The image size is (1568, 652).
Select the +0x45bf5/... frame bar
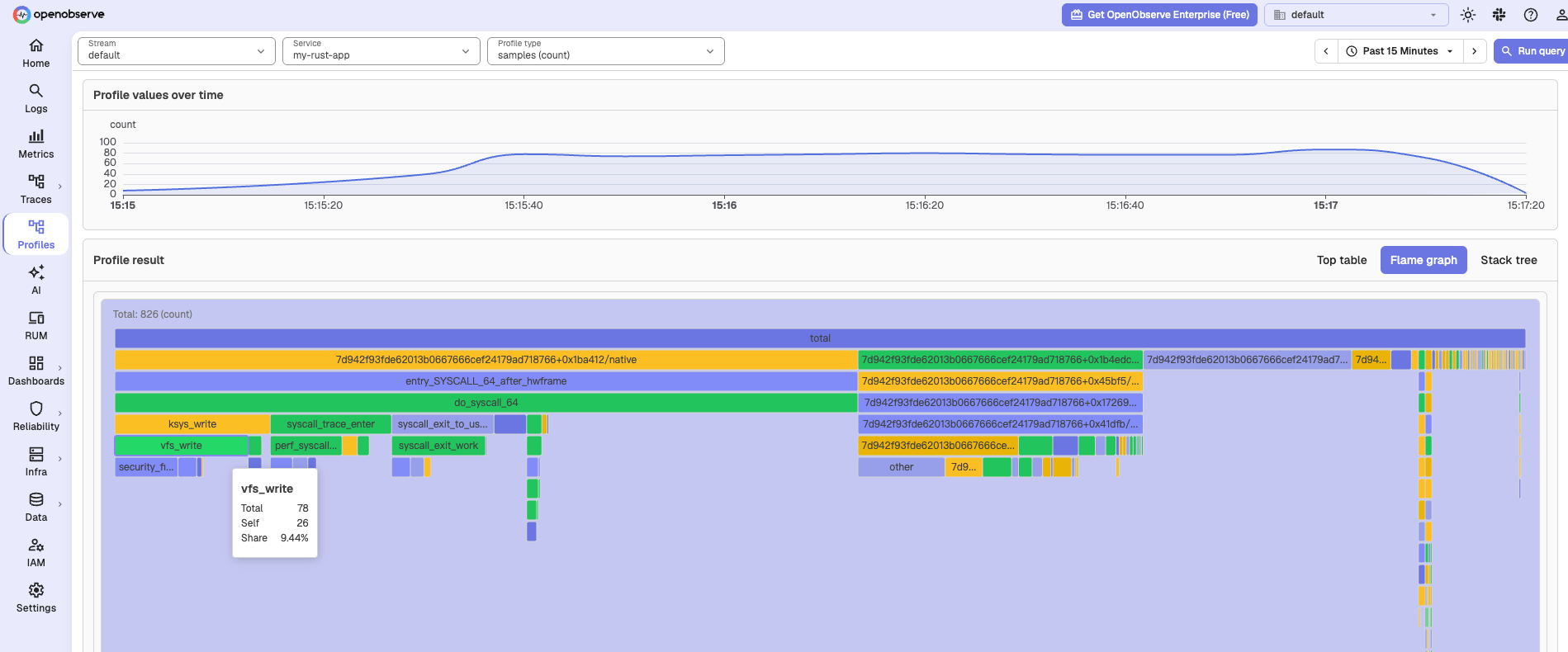(1000, 381)
